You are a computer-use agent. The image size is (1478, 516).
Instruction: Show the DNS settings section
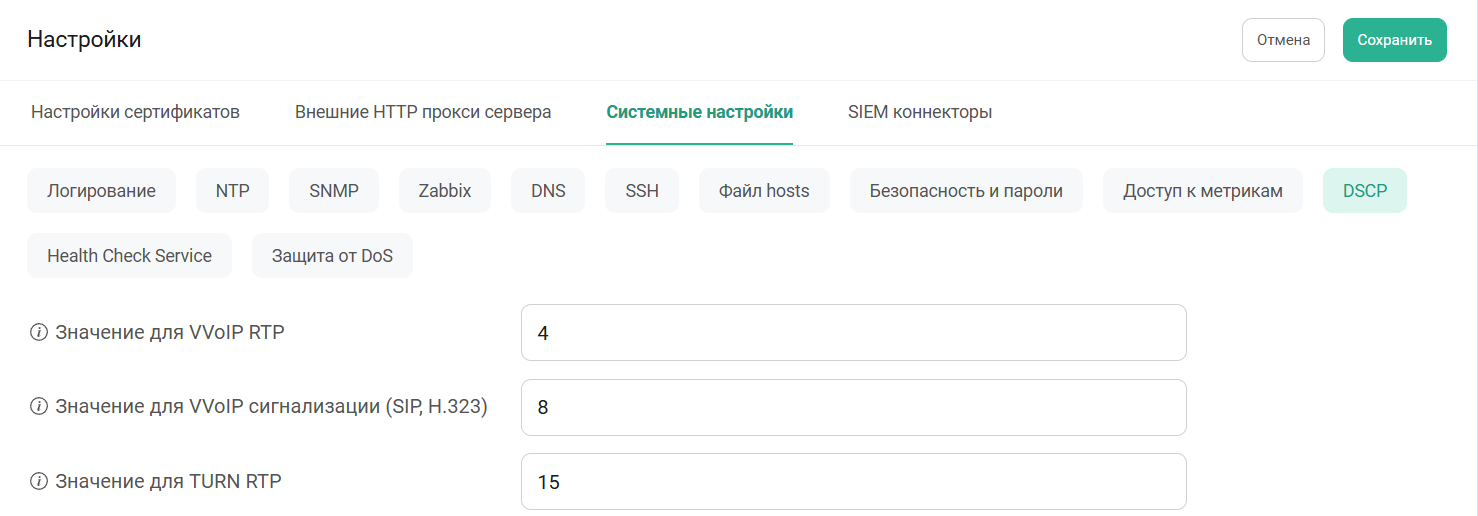548,191
